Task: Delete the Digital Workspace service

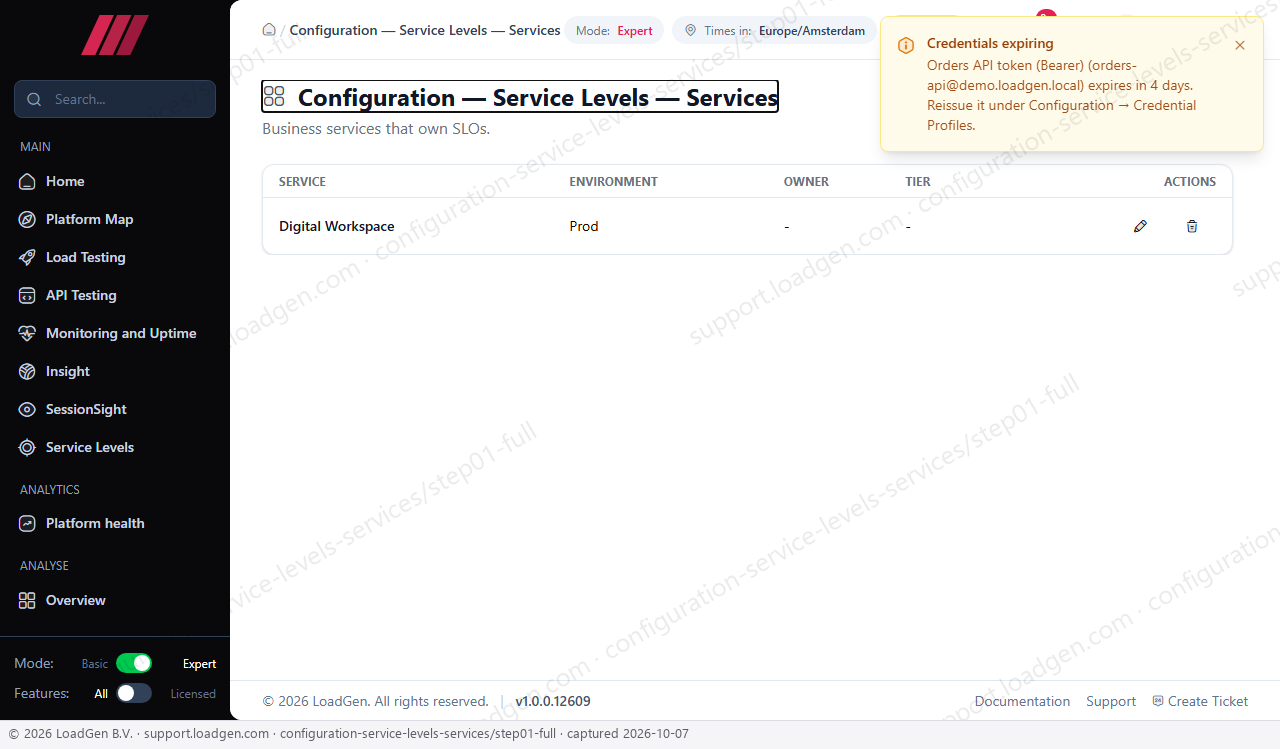Action: [x=1192, y=226]
